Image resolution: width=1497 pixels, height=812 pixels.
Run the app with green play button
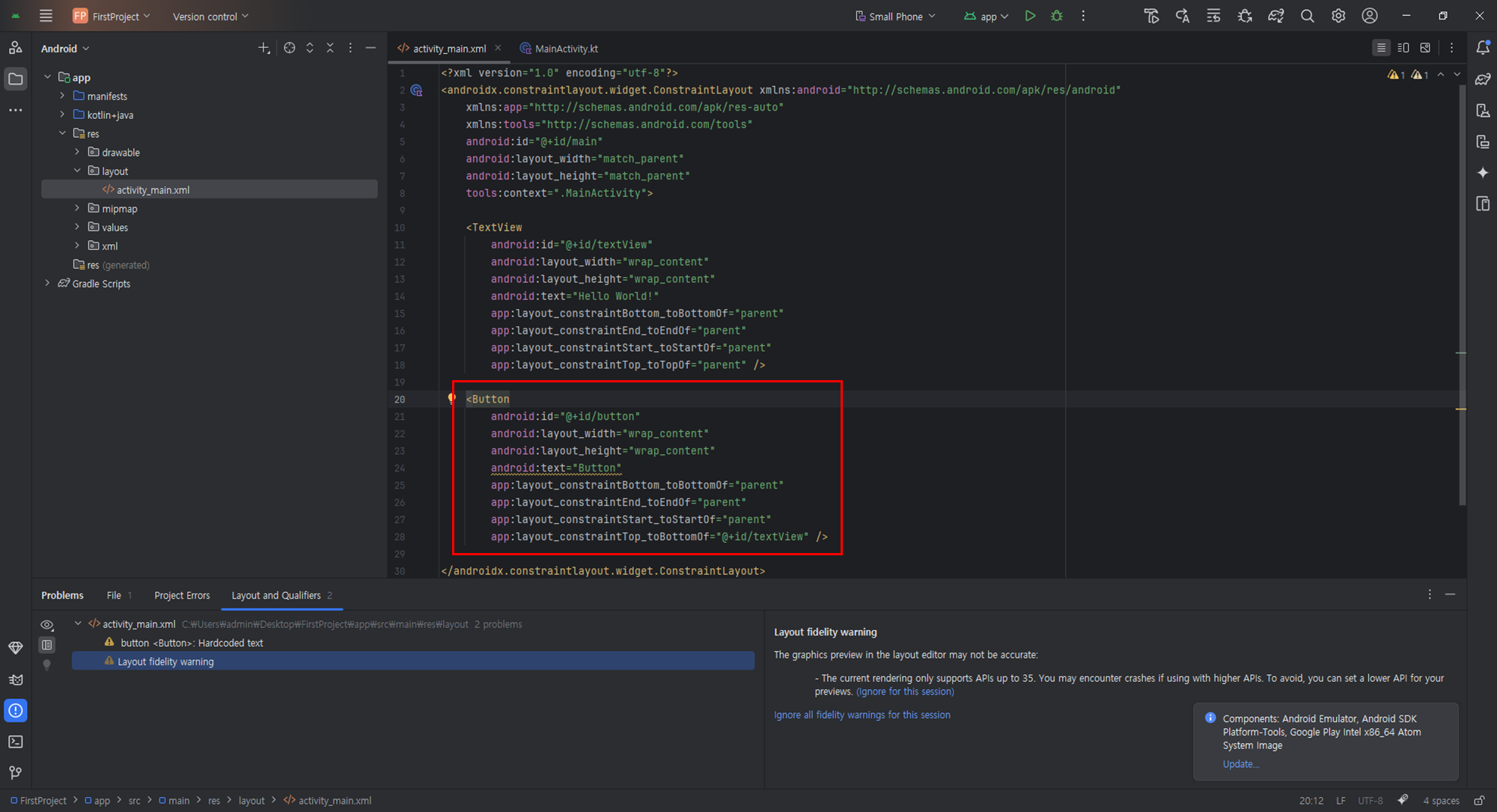tap(1030, 16)
